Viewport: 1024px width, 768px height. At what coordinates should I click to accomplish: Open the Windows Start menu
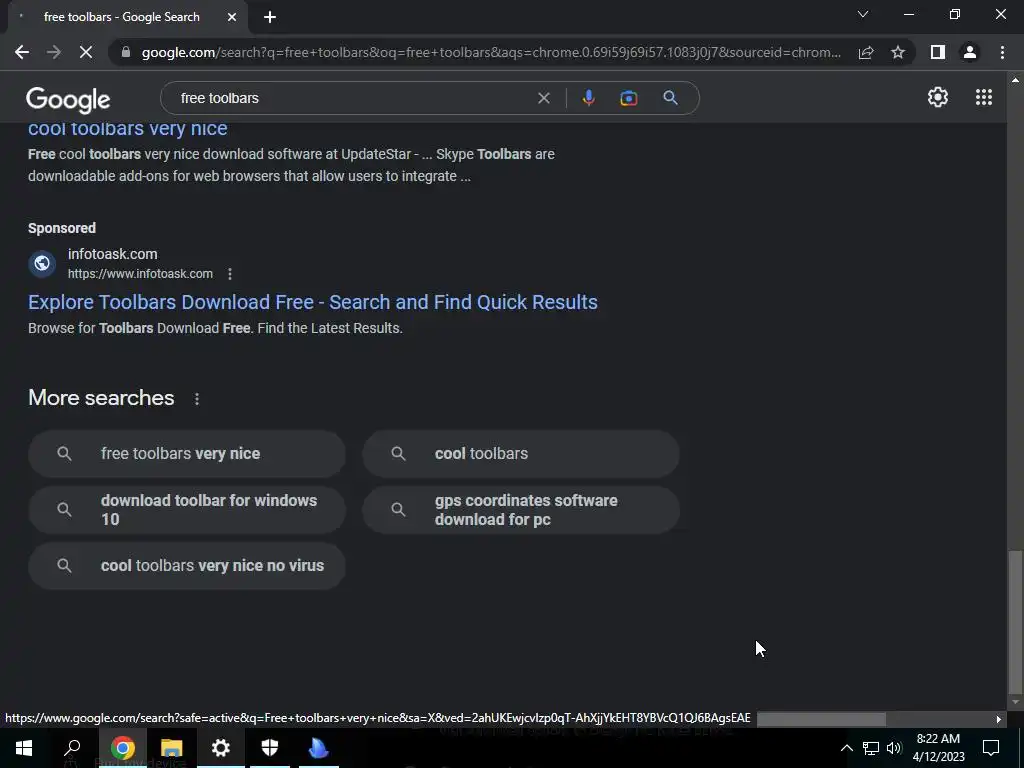point(24,748)
